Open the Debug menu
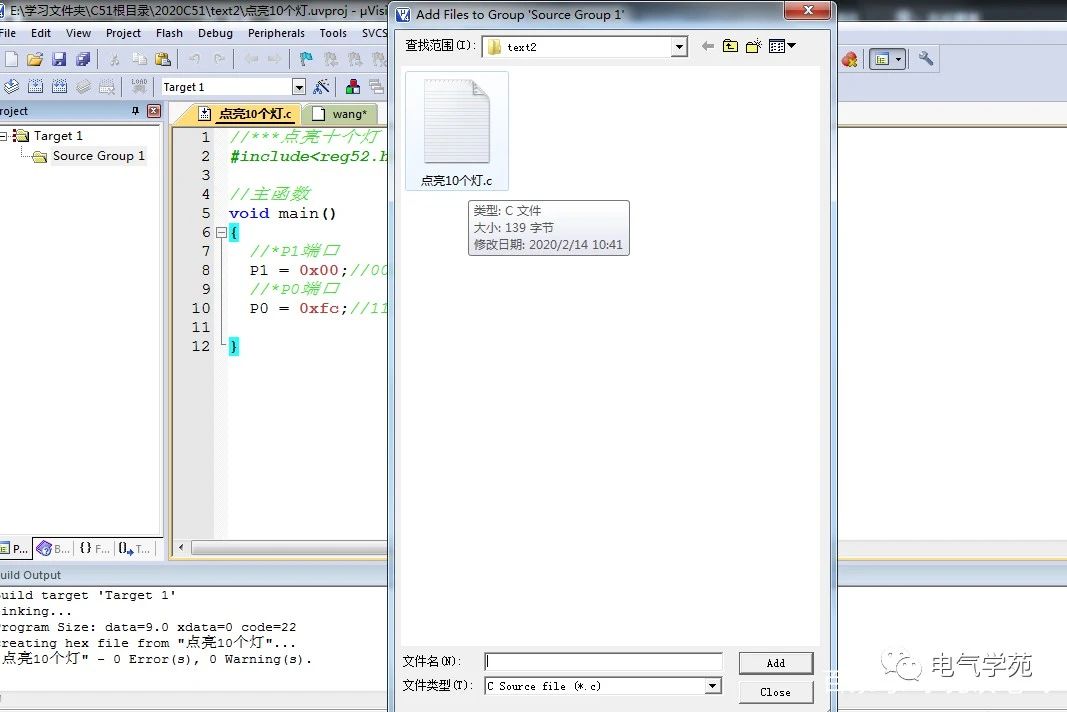The image size is (1067, 712). [215, 33]
